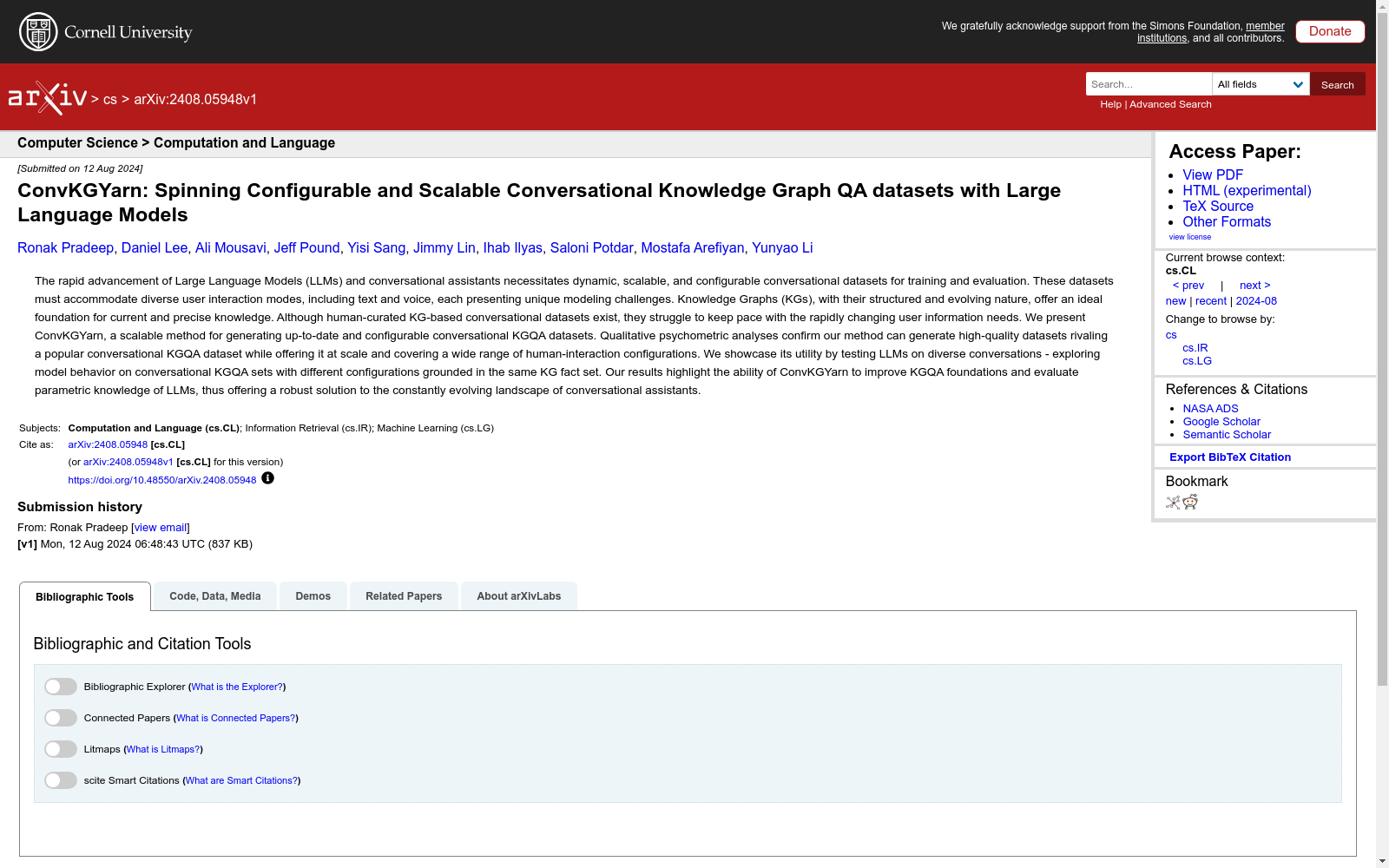Click view email link

pyautogui.click(x=161, y=528)
